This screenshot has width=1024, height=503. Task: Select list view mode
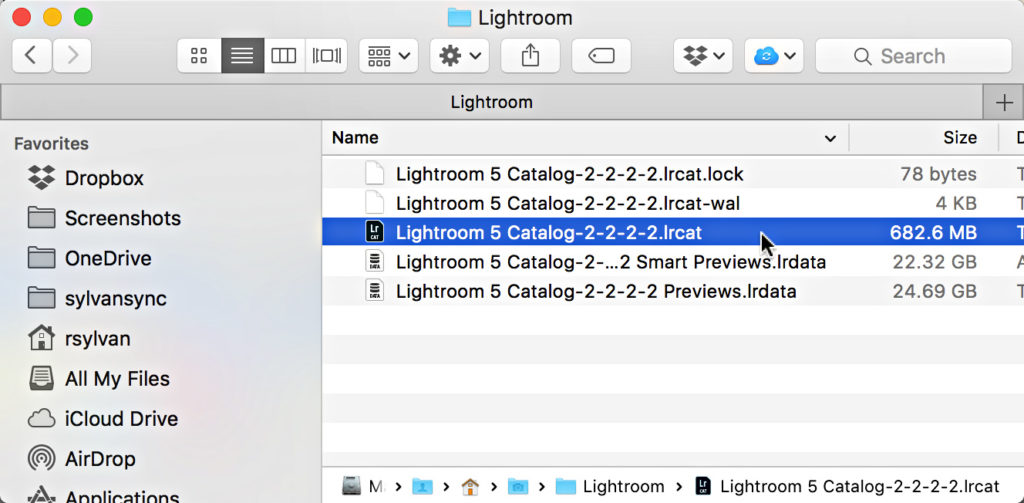(242, 56)
